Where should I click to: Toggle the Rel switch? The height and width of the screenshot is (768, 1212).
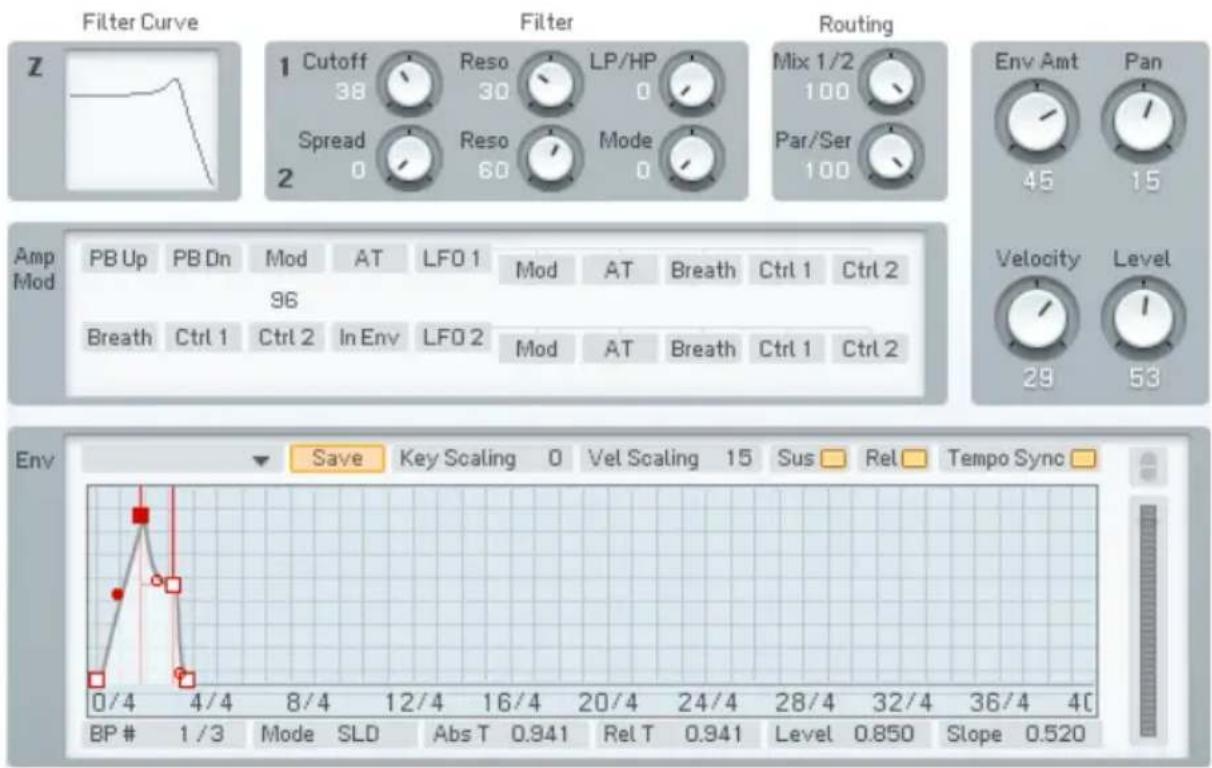[x=914, y=460]
